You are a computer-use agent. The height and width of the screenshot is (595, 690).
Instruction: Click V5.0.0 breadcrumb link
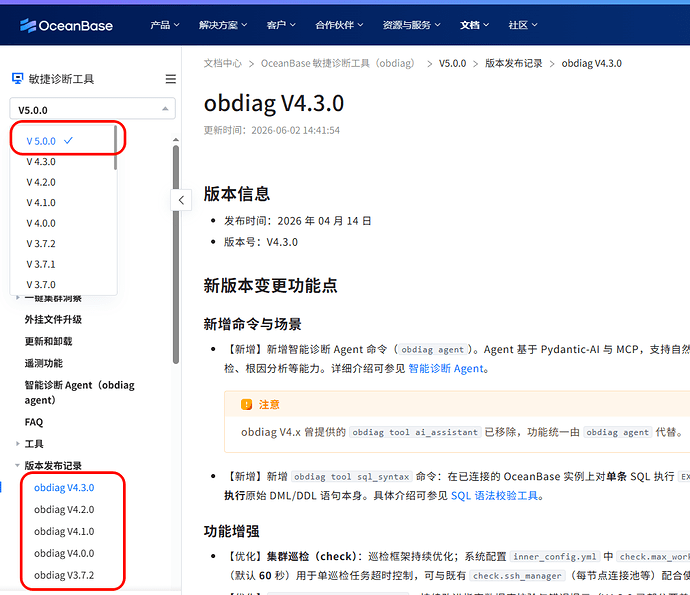point(452,63)
